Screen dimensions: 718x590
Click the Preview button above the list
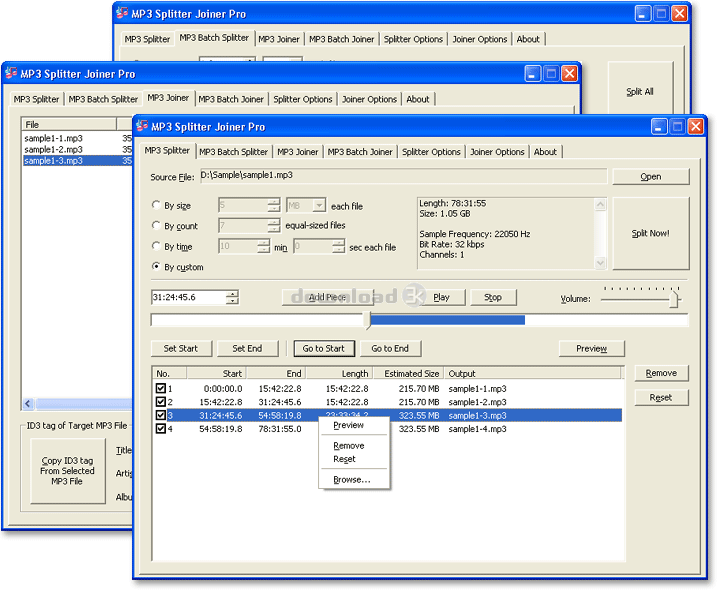tap(591, 349)
